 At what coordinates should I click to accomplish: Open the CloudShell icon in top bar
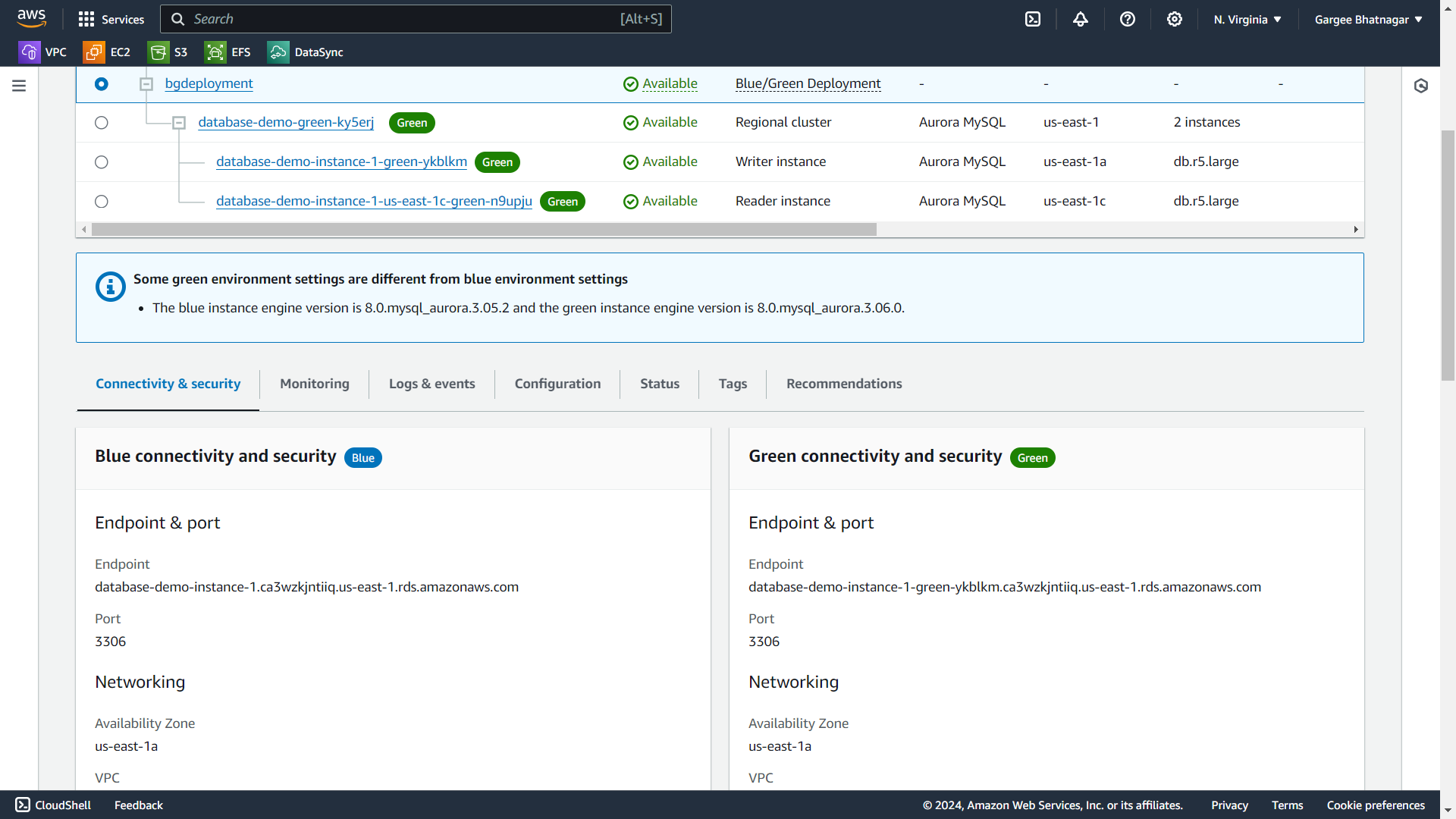[x=1033, y=19]
